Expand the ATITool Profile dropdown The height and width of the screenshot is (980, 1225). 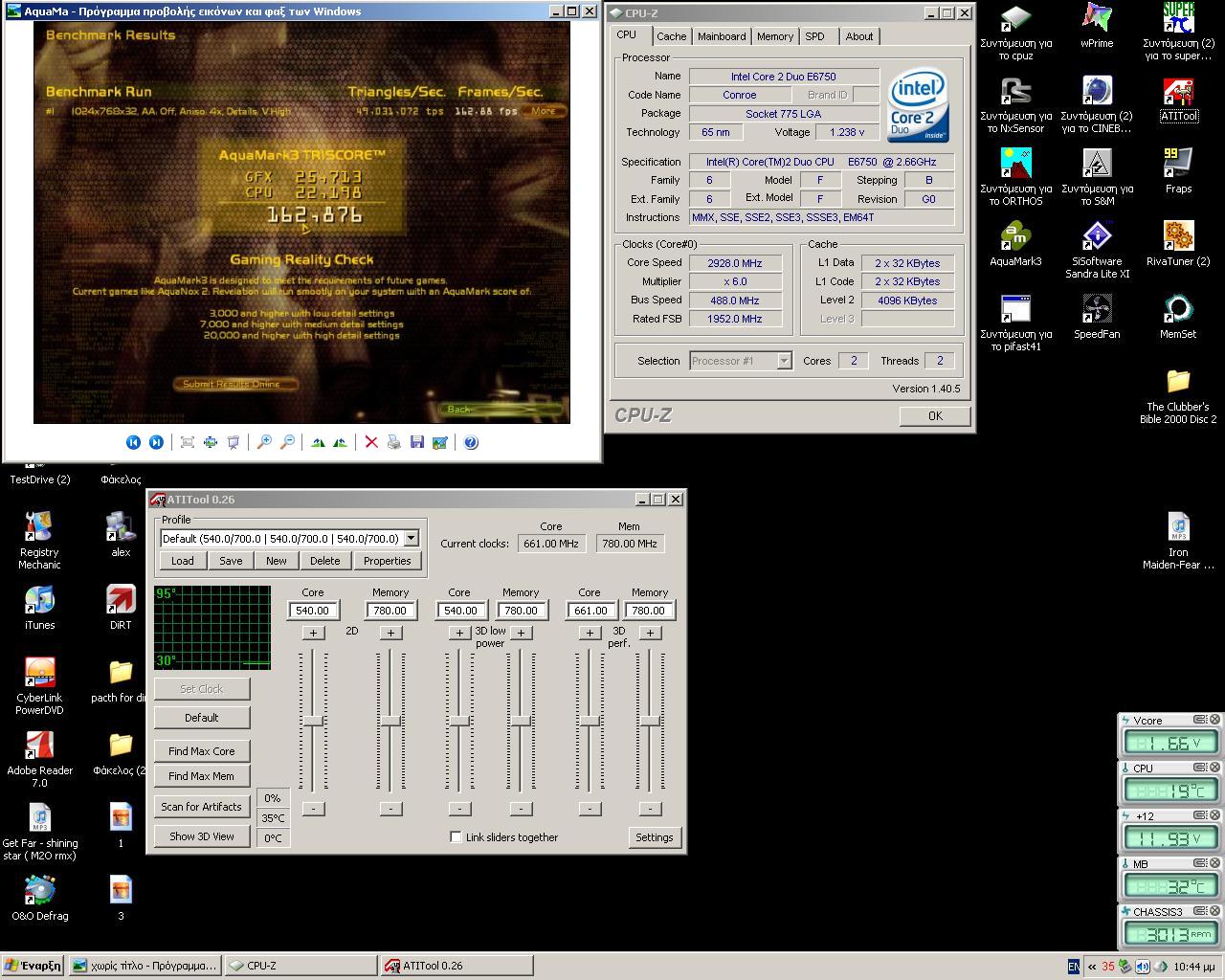click(x=412, y=539)
